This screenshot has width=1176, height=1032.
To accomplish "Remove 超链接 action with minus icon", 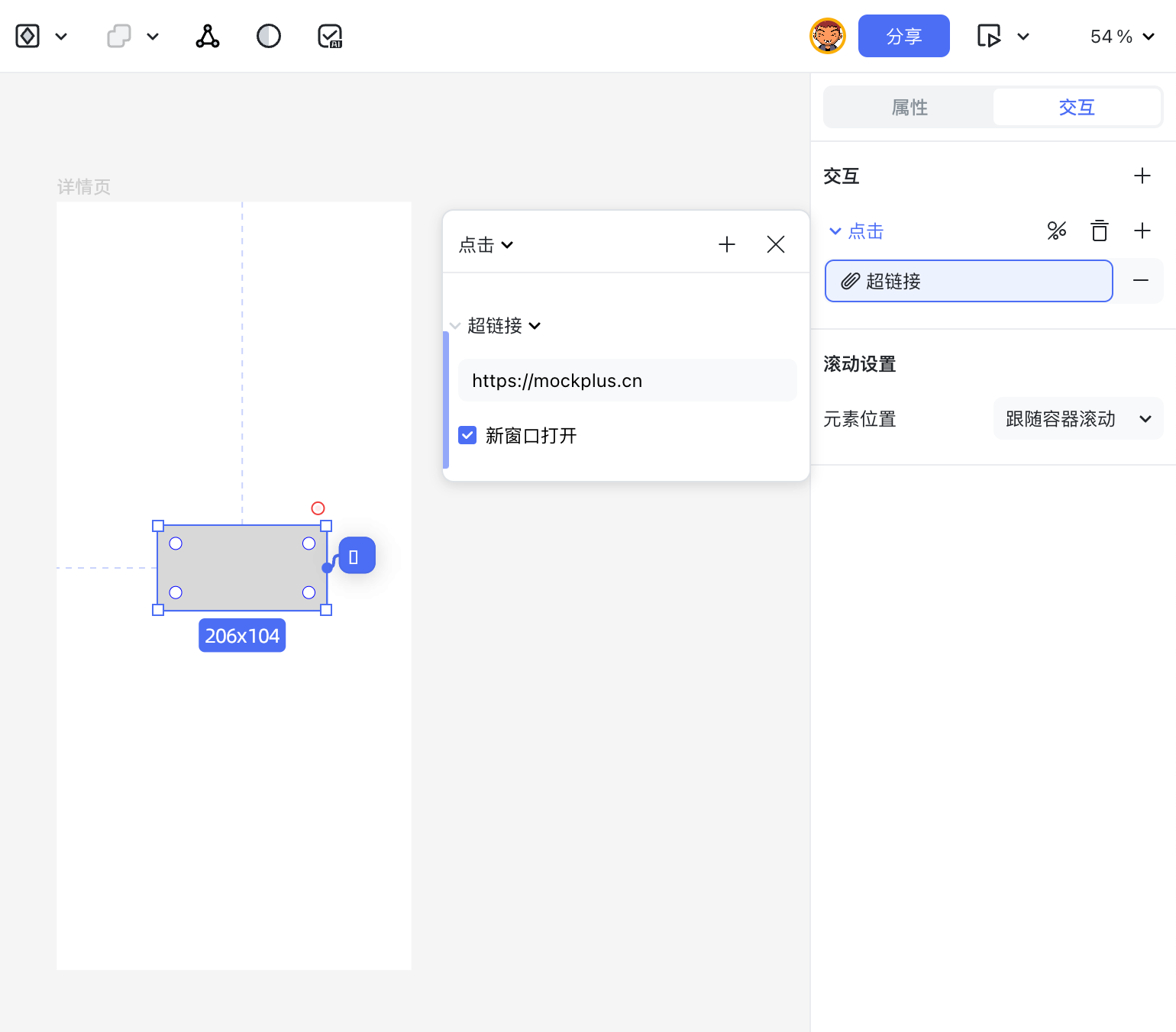I will [1141, 281].
